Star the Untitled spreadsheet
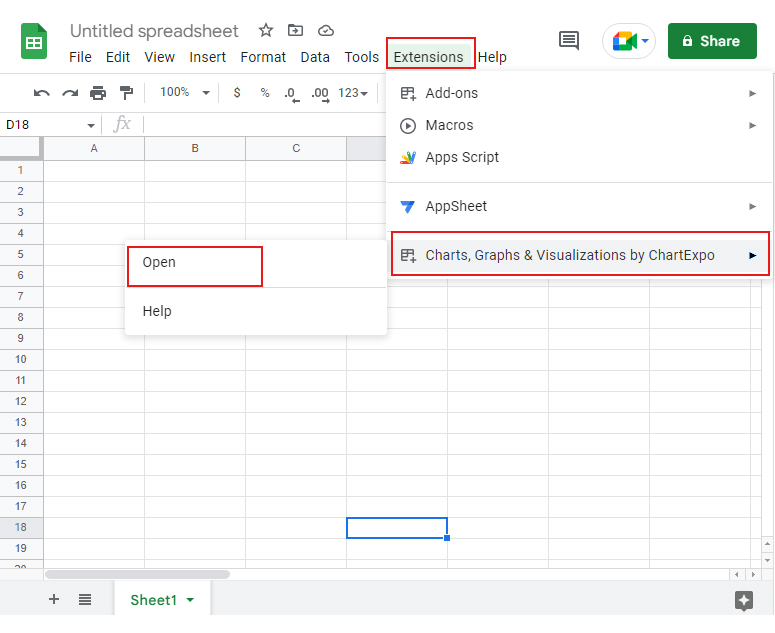Image resolution: width=775 pixels, height=633 pixels. [x=266, y=31]
